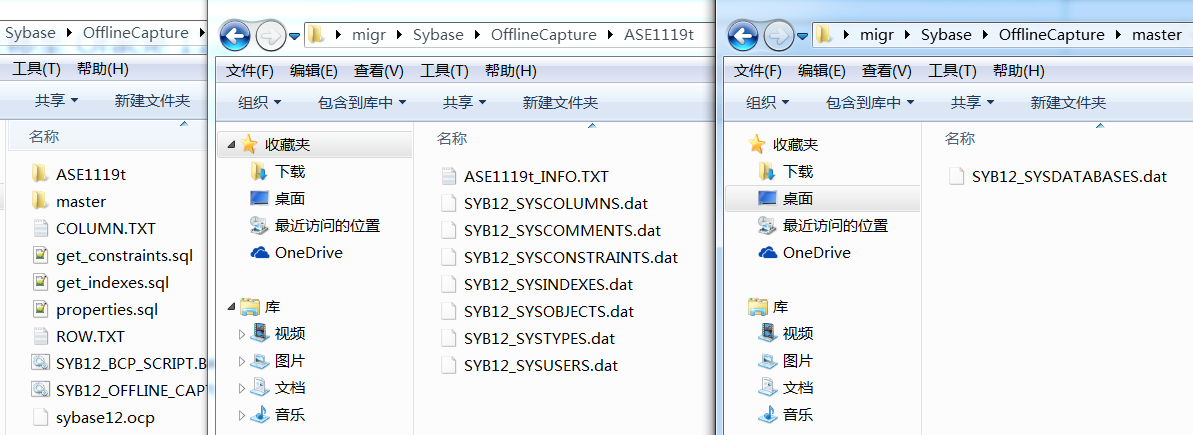
Task: Expand 音乐 node in ASE1119t window
Action: pos(243,415)
